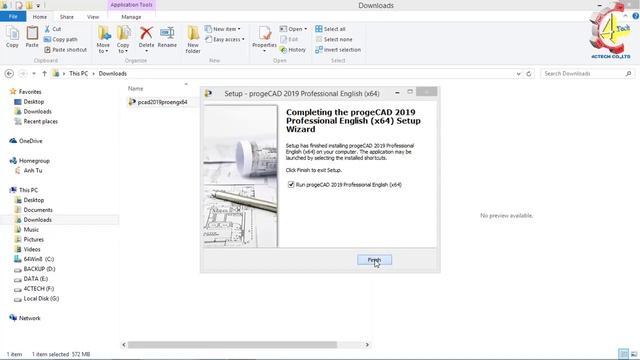Open the address bar history dropdown

point(518,73)
